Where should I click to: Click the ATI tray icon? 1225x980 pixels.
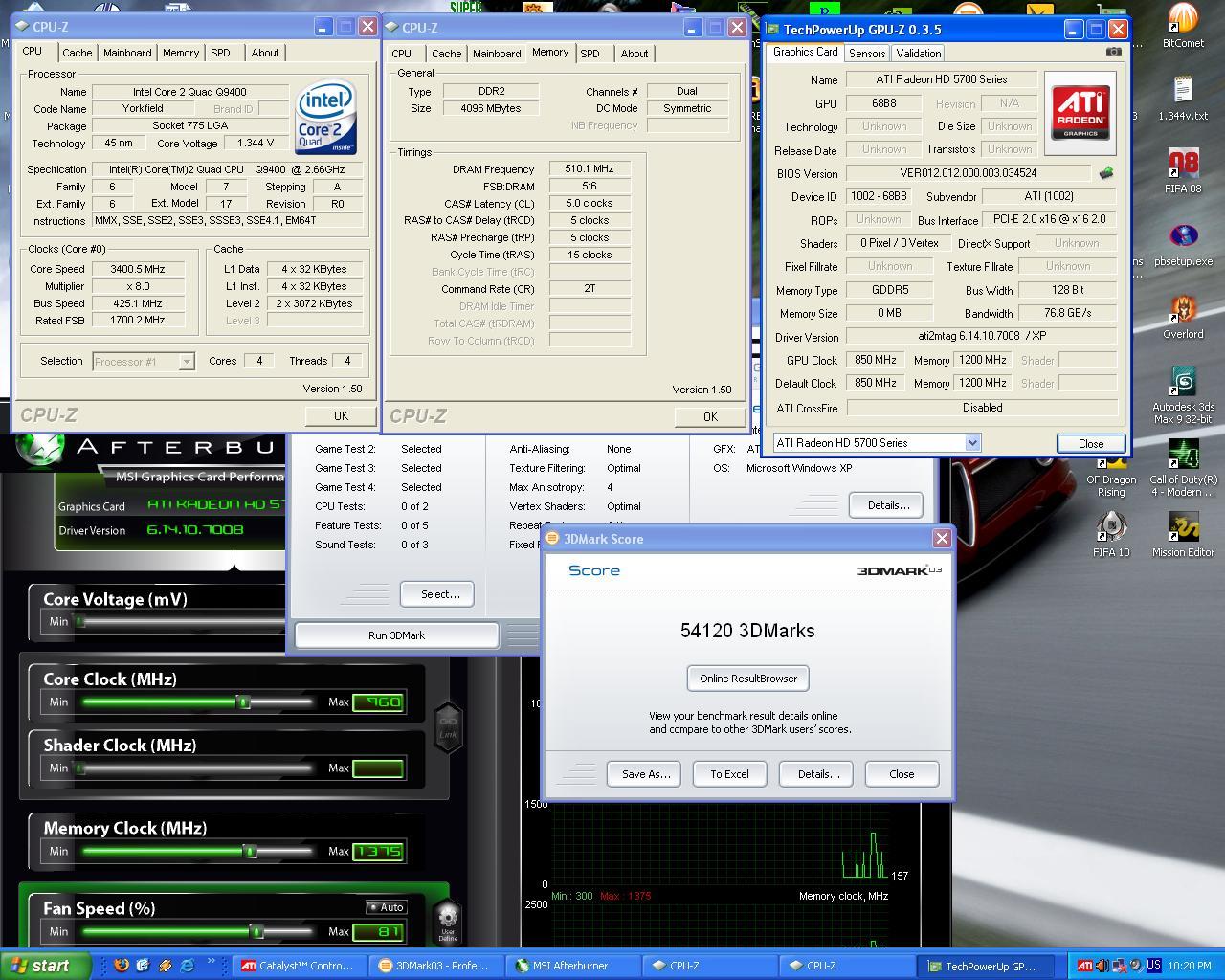click(x=1084, y=966)
